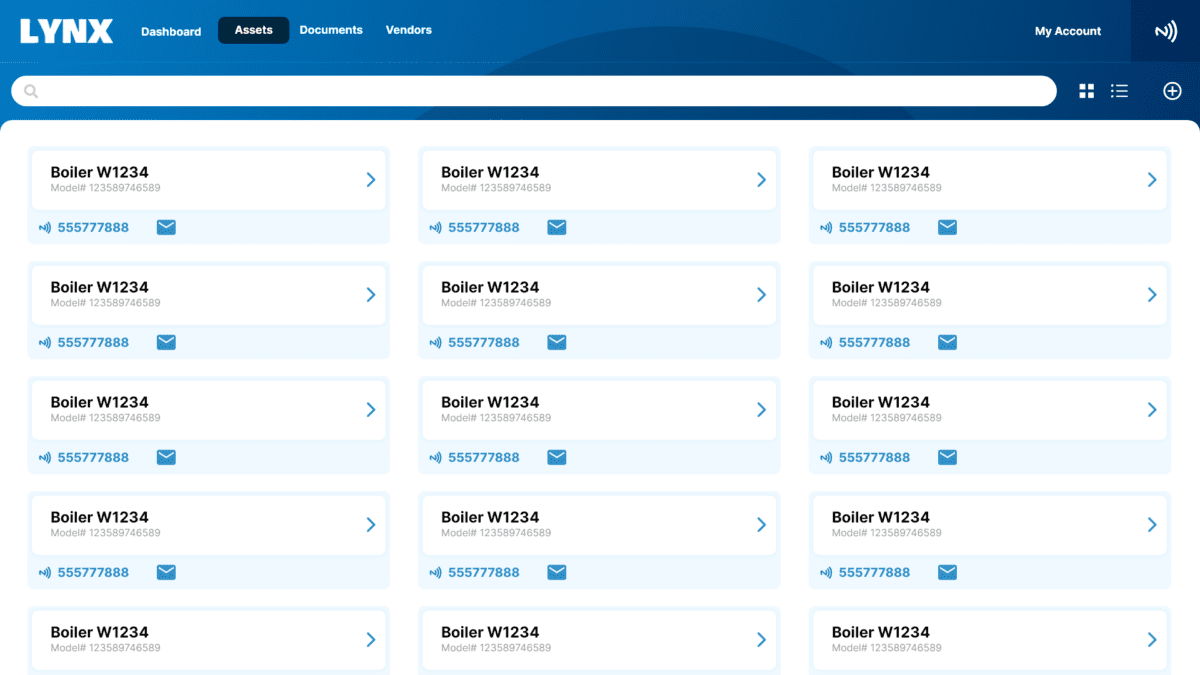The width and height of the screenshot is (1200, 675).
Task: Click envelope icon on second row, middle card
Action: [x=557, y=342]
